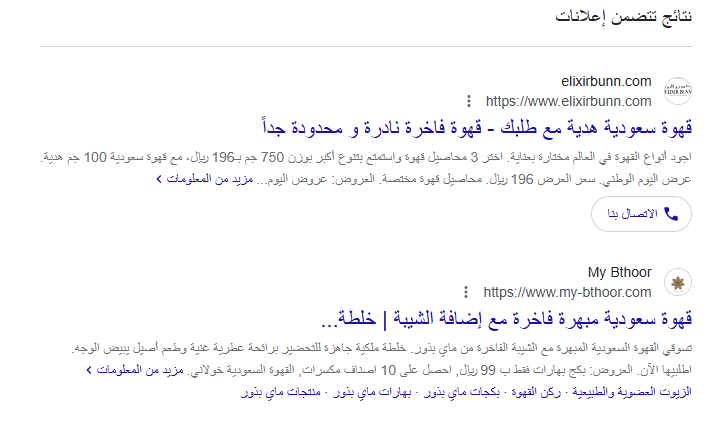This screenshot has height=423, width=707.
Task: Click the https://www.my-bthoor.com URL text
Action: [x=568, y=292]
